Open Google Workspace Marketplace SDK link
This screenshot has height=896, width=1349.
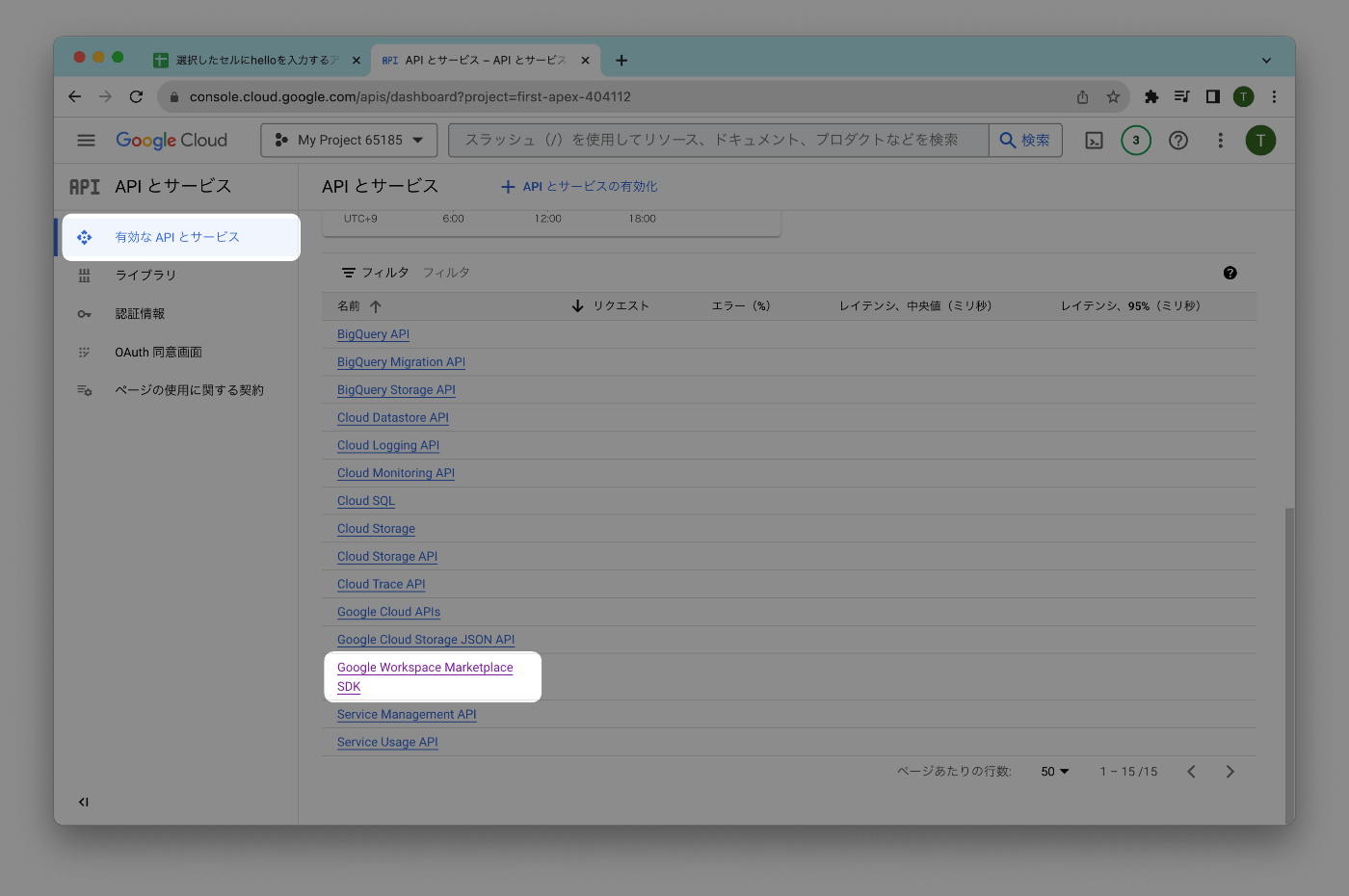tap(425, 677)
